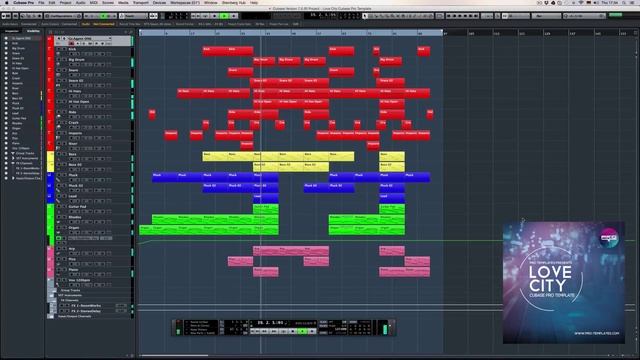Image resolution: width=640 pixels, height=360 pixels.
Task: Open the Apple menu
Action: click(x=7, y=3)
